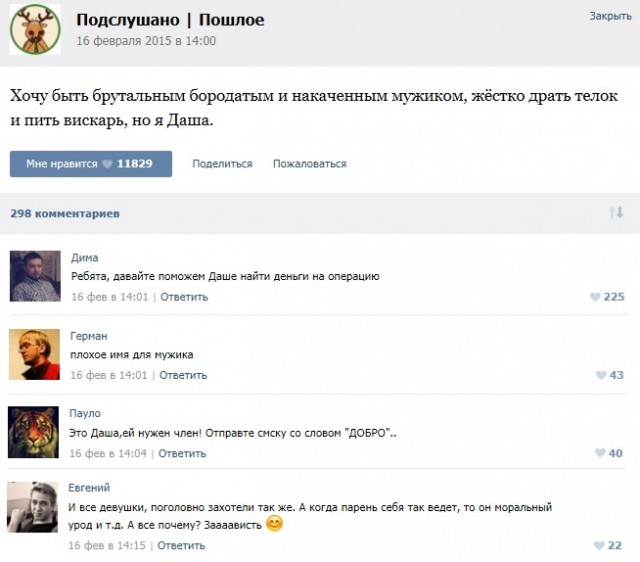
Task: Open Дима's profile photo
Action: (35, 276)
